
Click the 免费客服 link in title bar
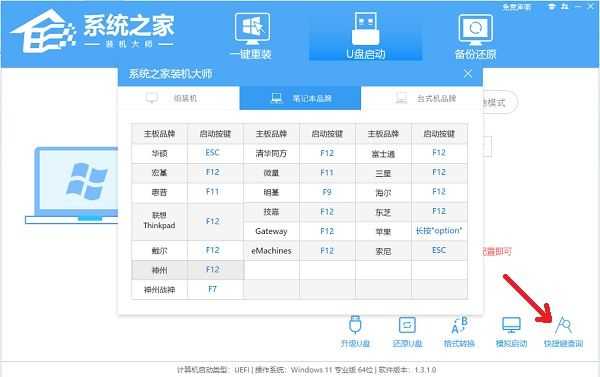point(517,7)
